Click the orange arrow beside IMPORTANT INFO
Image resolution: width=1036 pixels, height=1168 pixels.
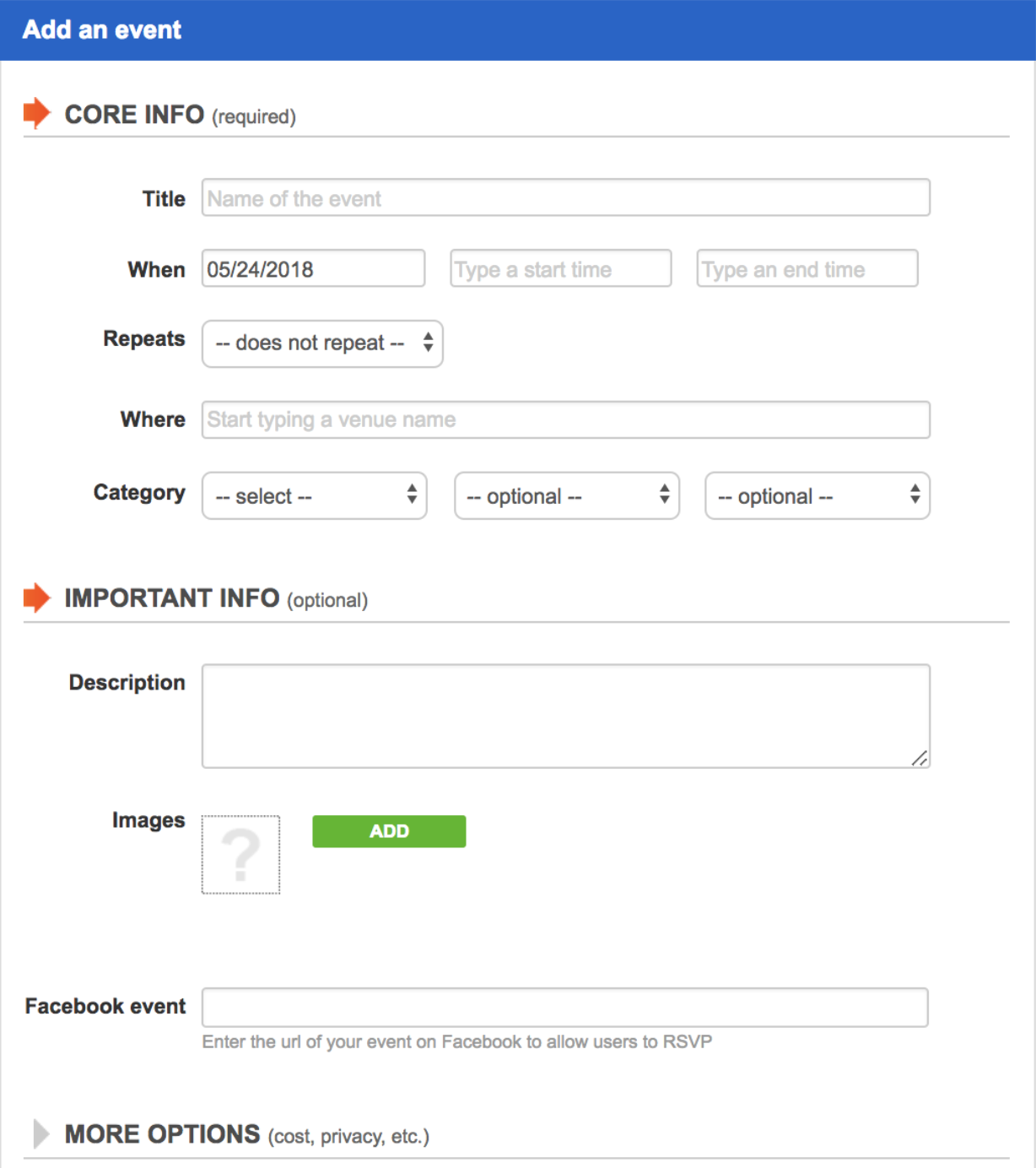tap(37, 598)
